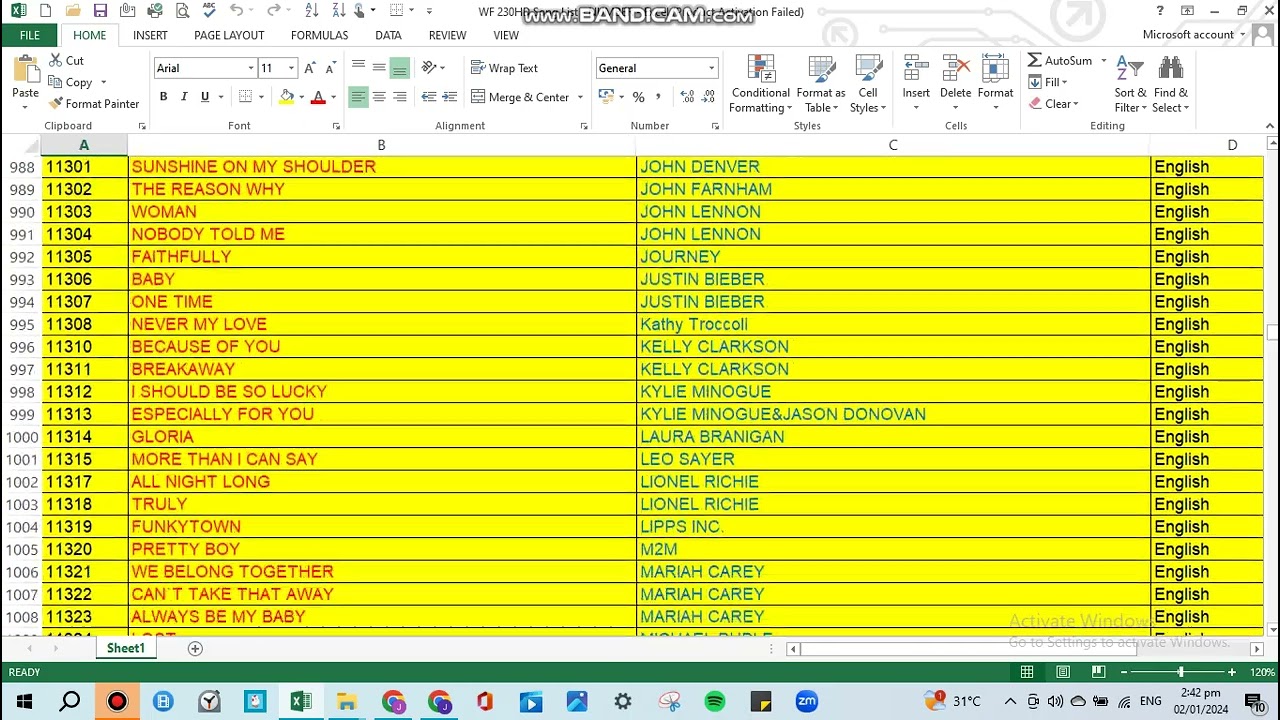
Task: Click Increase Decimal icon
Action: click(687, 97)
